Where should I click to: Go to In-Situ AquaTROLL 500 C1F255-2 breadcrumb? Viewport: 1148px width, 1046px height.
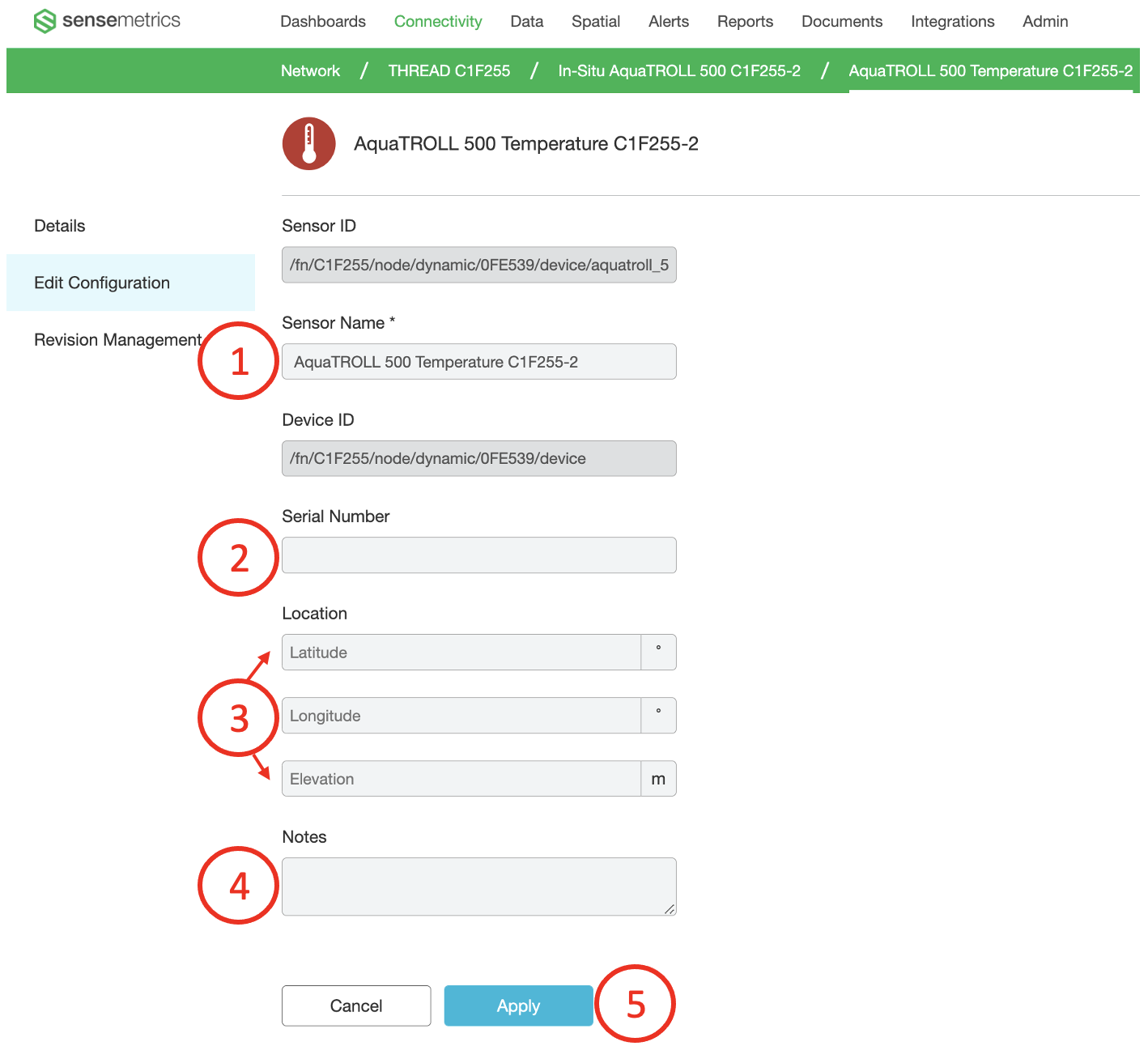[x=679, y=70]
